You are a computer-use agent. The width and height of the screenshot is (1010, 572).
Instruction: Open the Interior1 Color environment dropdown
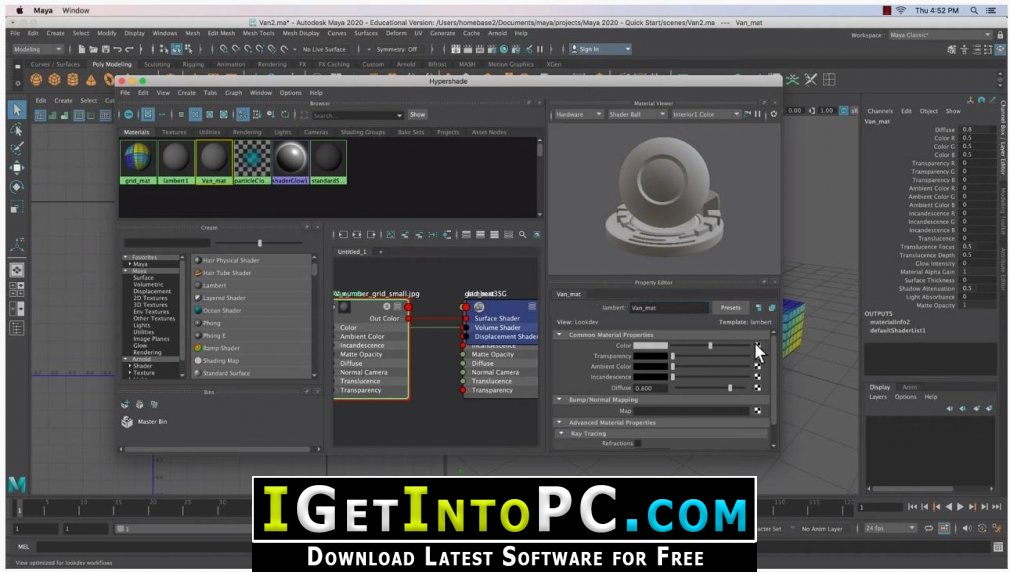pos(705,114)
